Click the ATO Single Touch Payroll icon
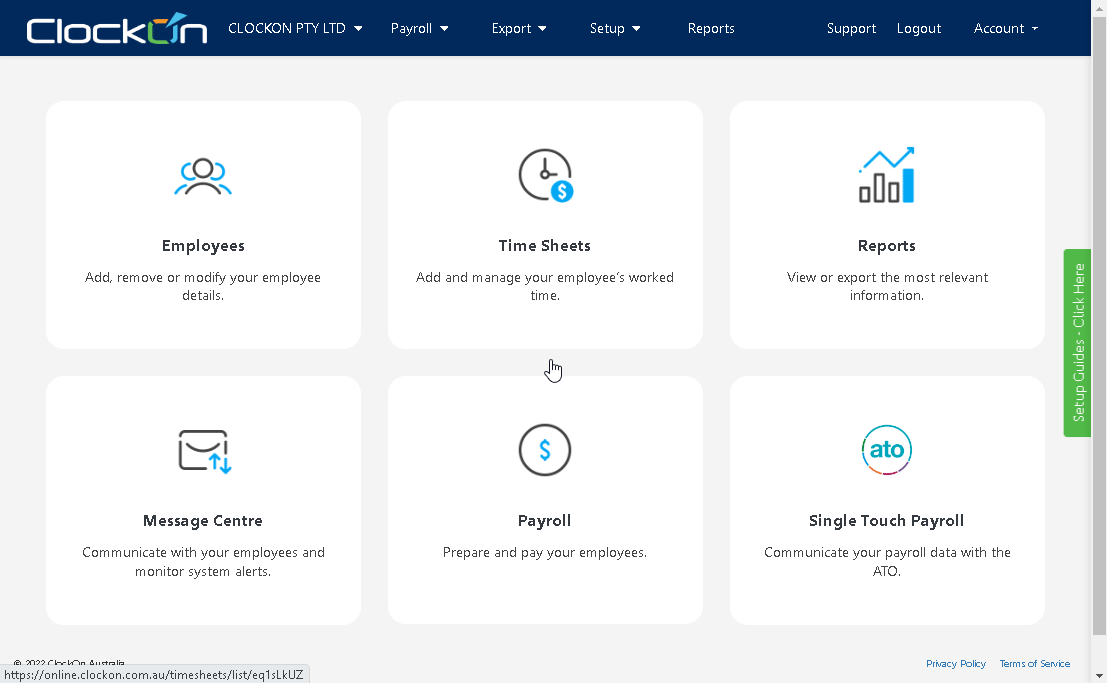1107x683 pixels. (886, 450)
